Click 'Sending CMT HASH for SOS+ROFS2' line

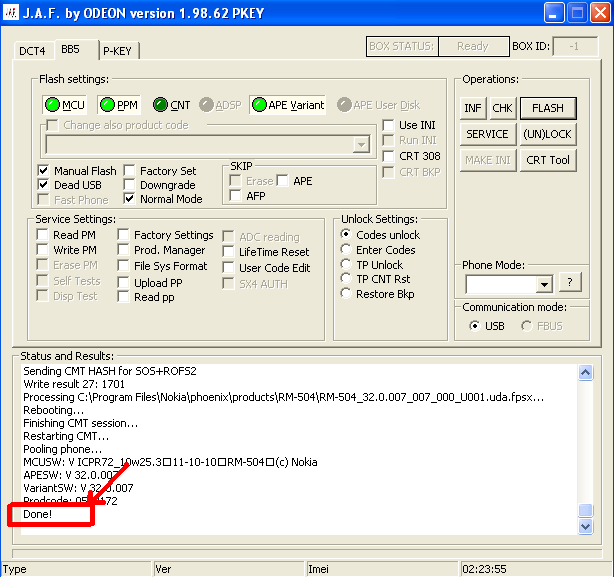[110, 371]
